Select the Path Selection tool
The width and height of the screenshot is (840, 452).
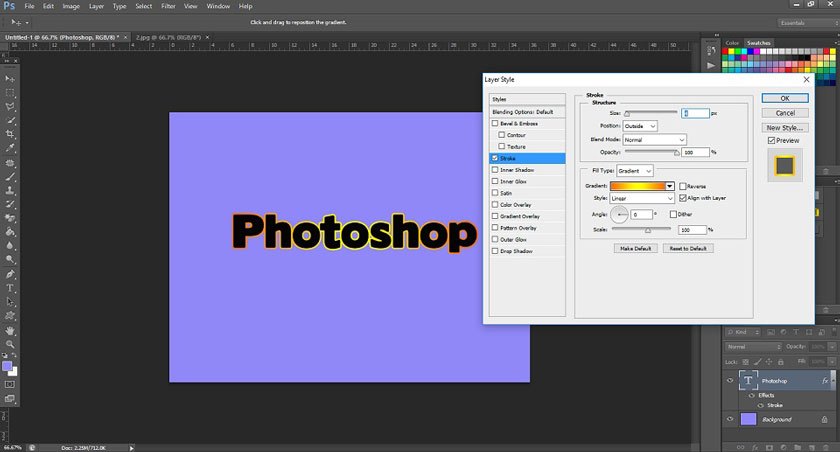point(10,302)
